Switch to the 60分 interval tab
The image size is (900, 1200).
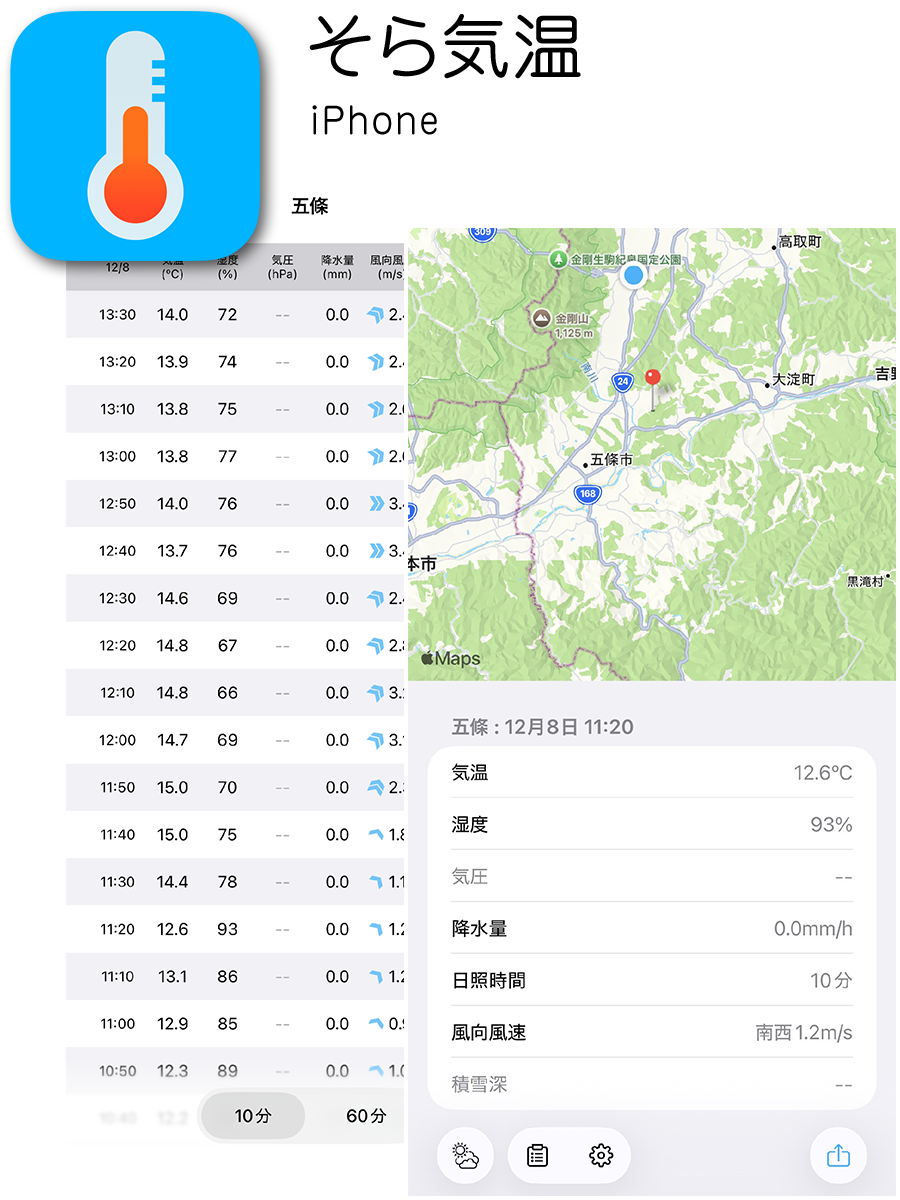tap(368, 1116)
